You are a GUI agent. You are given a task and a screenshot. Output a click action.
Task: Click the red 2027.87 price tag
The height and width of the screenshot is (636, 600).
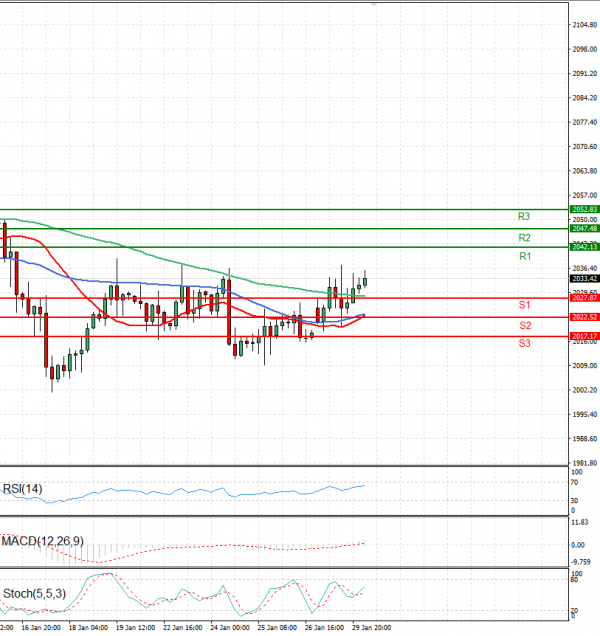click(585, 298)
